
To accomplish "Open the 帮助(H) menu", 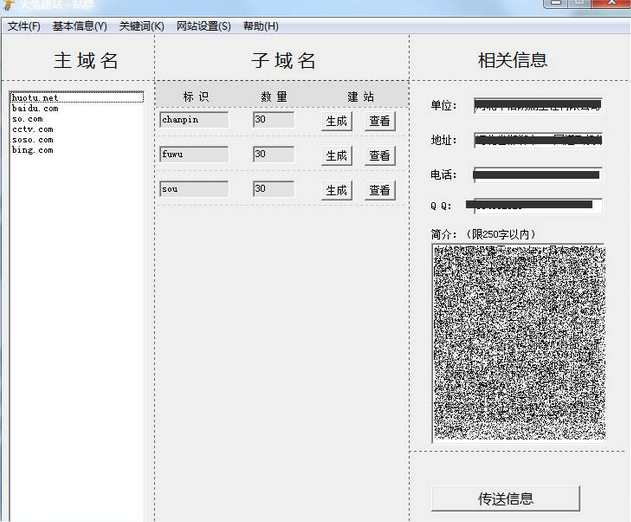I will point(260,26).
